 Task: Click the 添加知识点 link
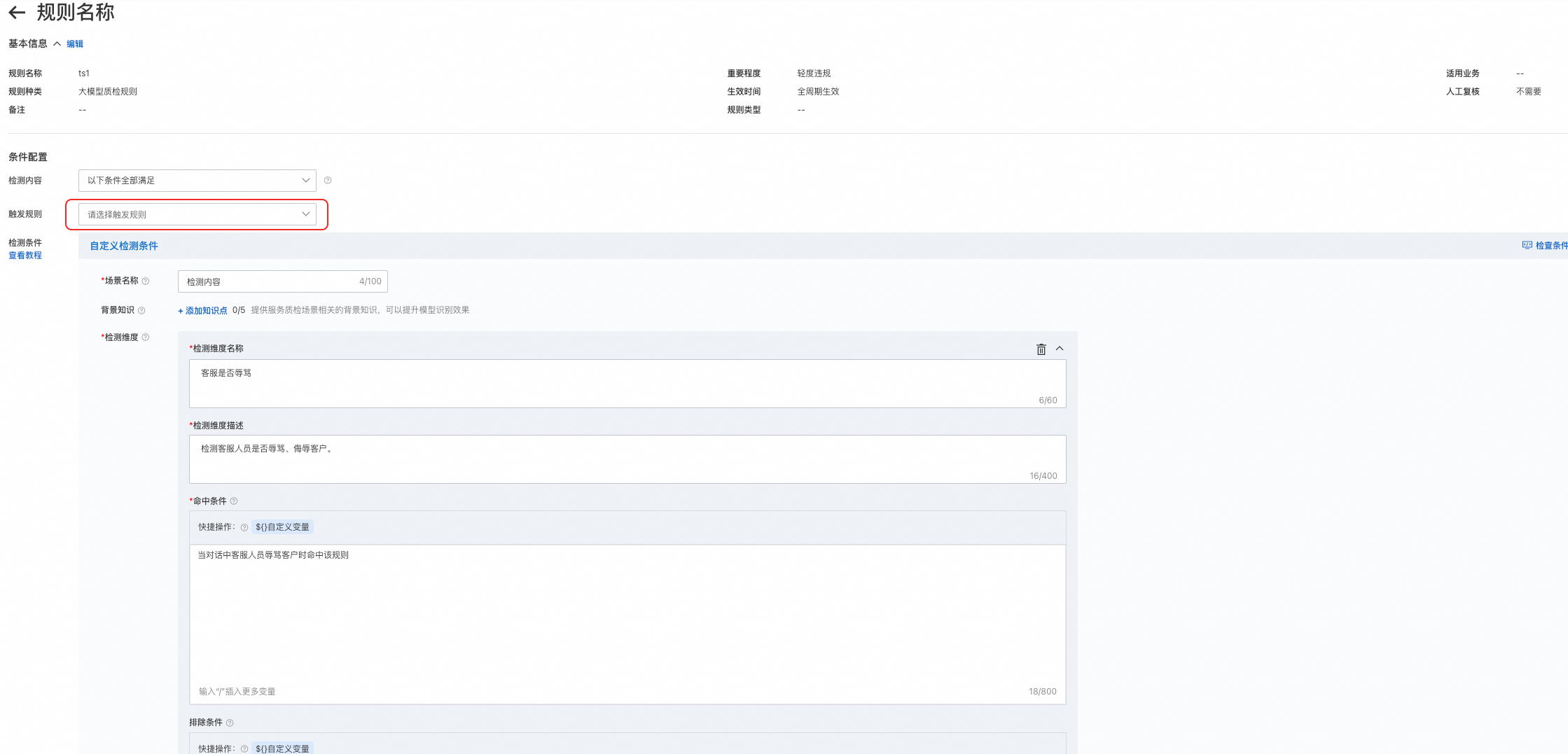point(202,311)
